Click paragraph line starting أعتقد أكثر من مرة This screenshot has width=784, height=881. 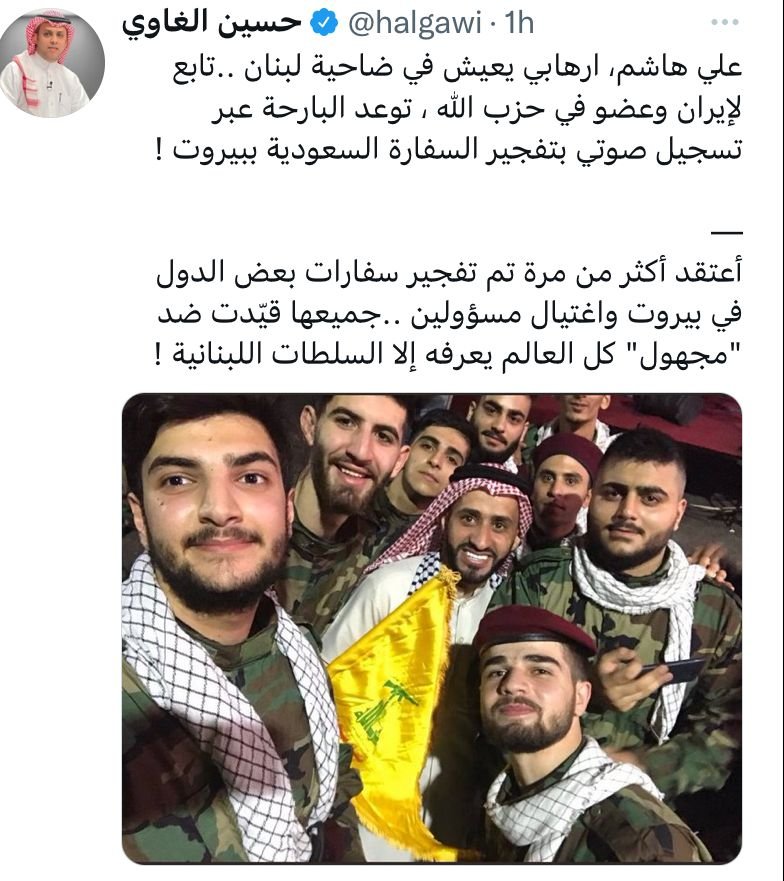coord(450,273)
